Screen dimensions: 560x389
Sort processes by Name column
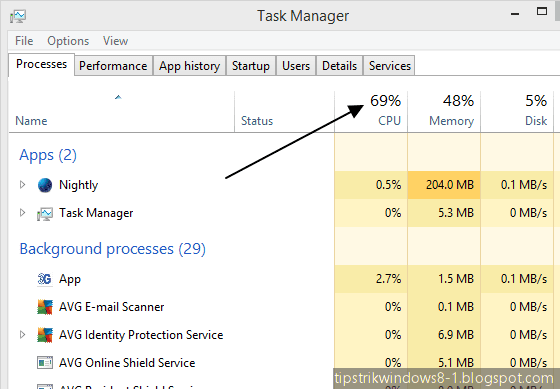pyautogui.click(x=121, y=111)
